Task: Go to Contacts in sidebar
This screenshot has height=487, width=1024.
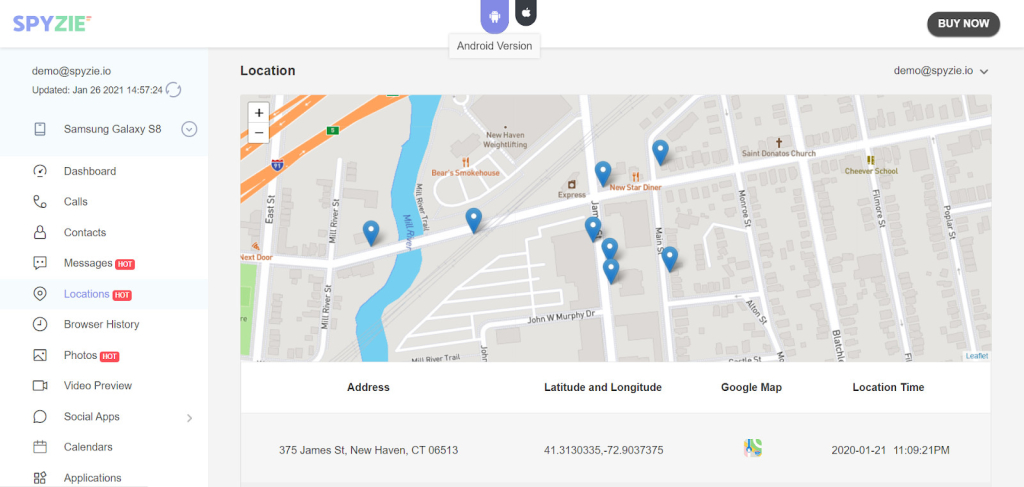Action: pos(85,232)
